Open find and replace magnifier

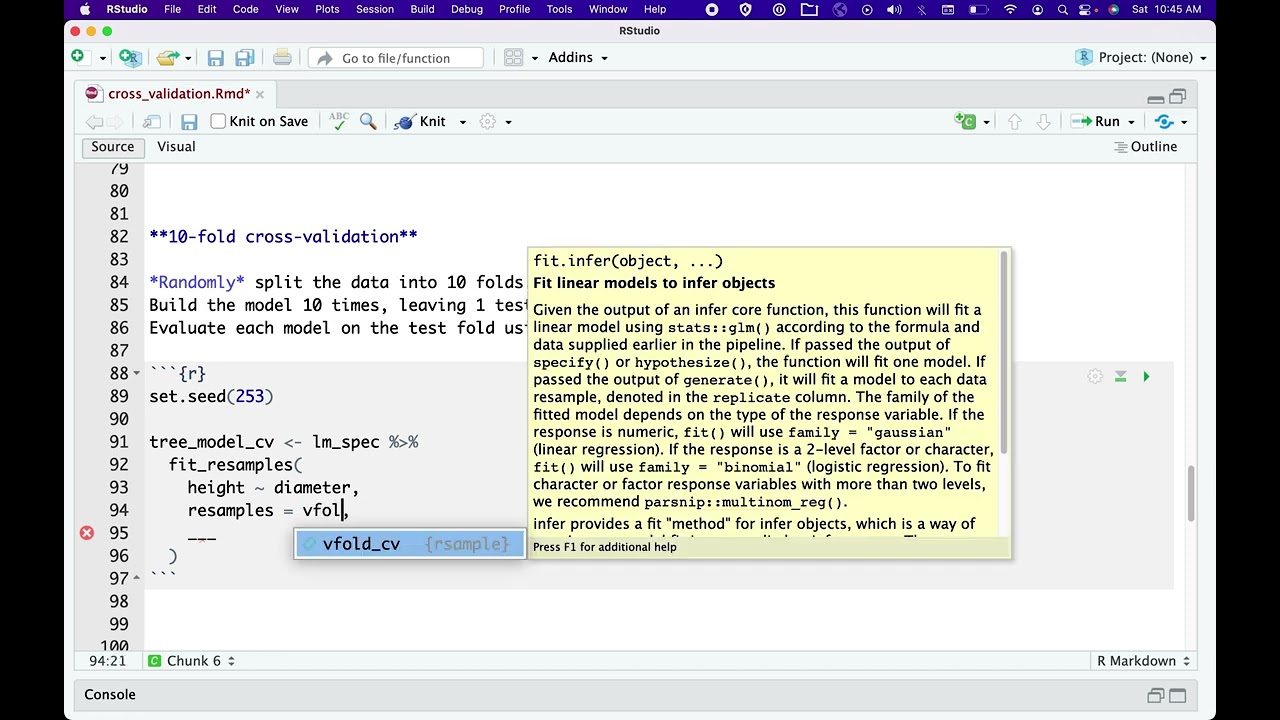[368, 121]
